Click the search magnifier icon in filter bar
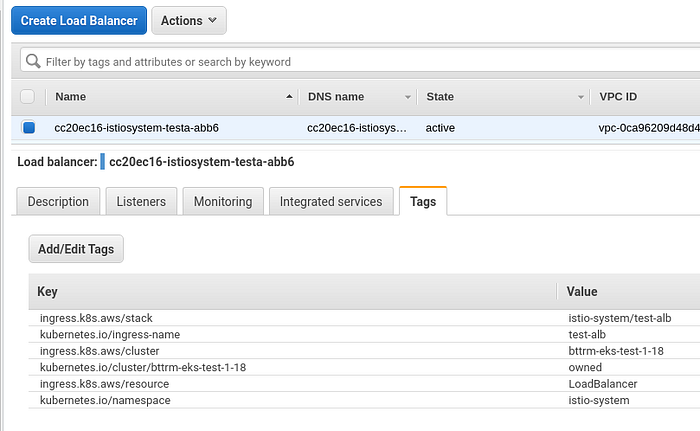This screenshot has height=431, width=700. [x=33, y=61]
